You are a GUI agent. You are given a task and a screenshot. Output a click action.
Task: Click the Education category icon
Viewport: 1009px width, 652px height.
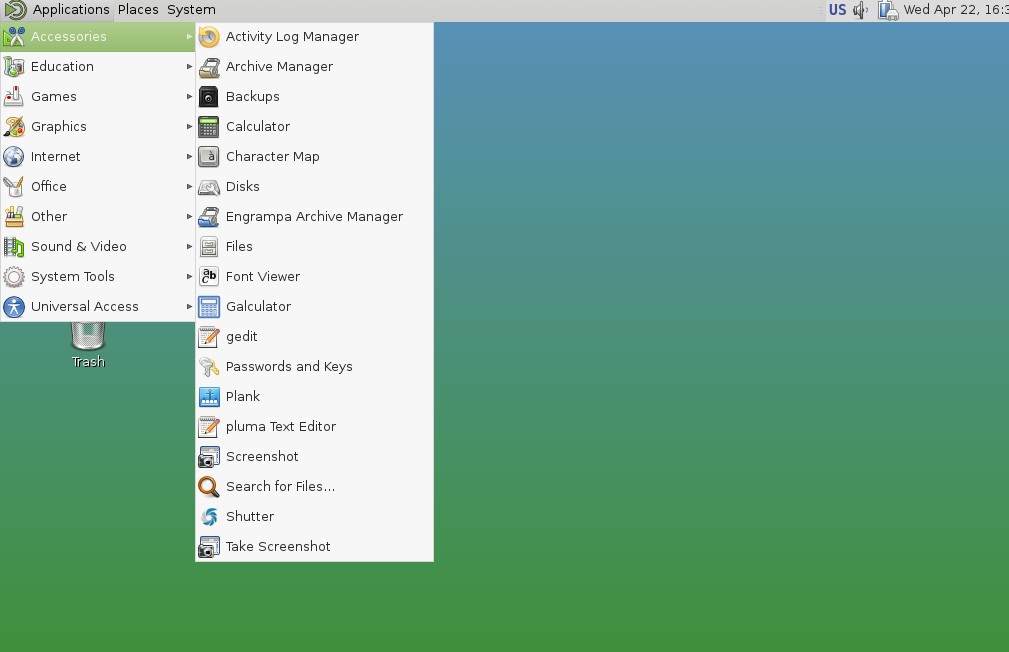pos(14,67)
